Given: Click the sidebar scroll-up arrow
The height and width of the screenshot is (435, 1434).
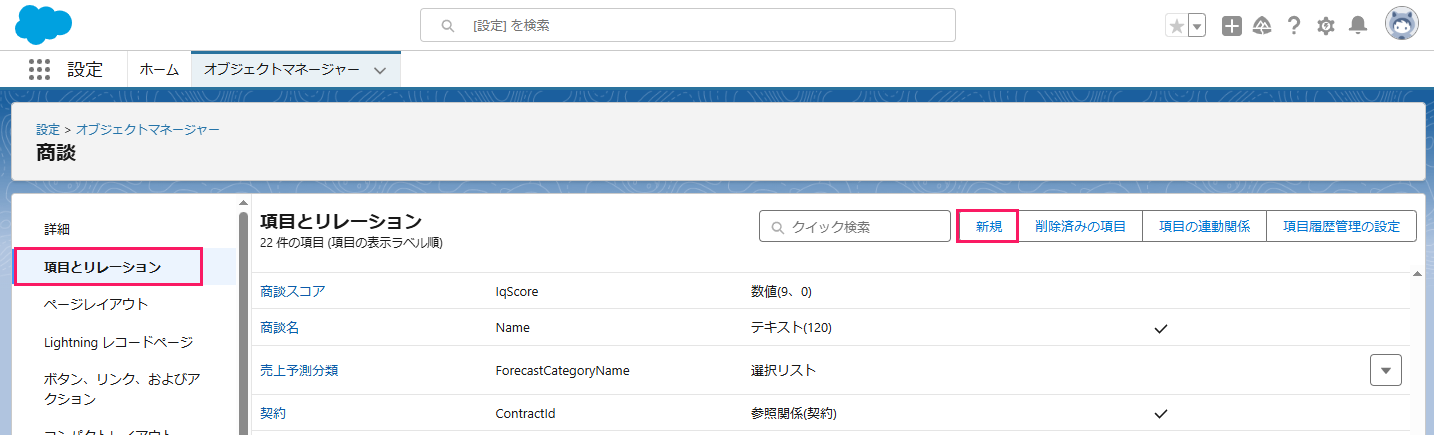Looking at the screenshot, I should (x=243, y=203).
